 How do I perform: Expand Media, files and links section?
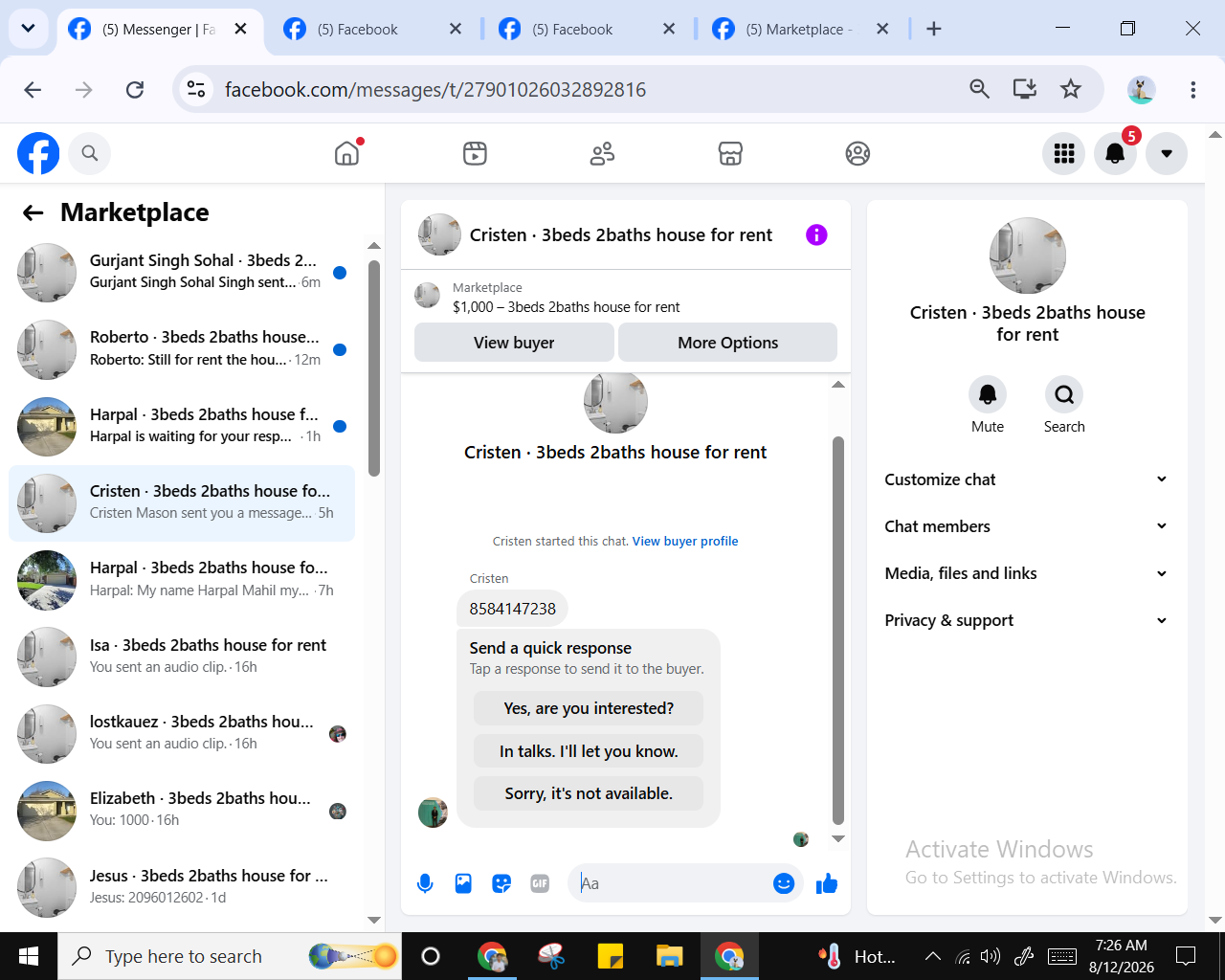coord(1027,573)
